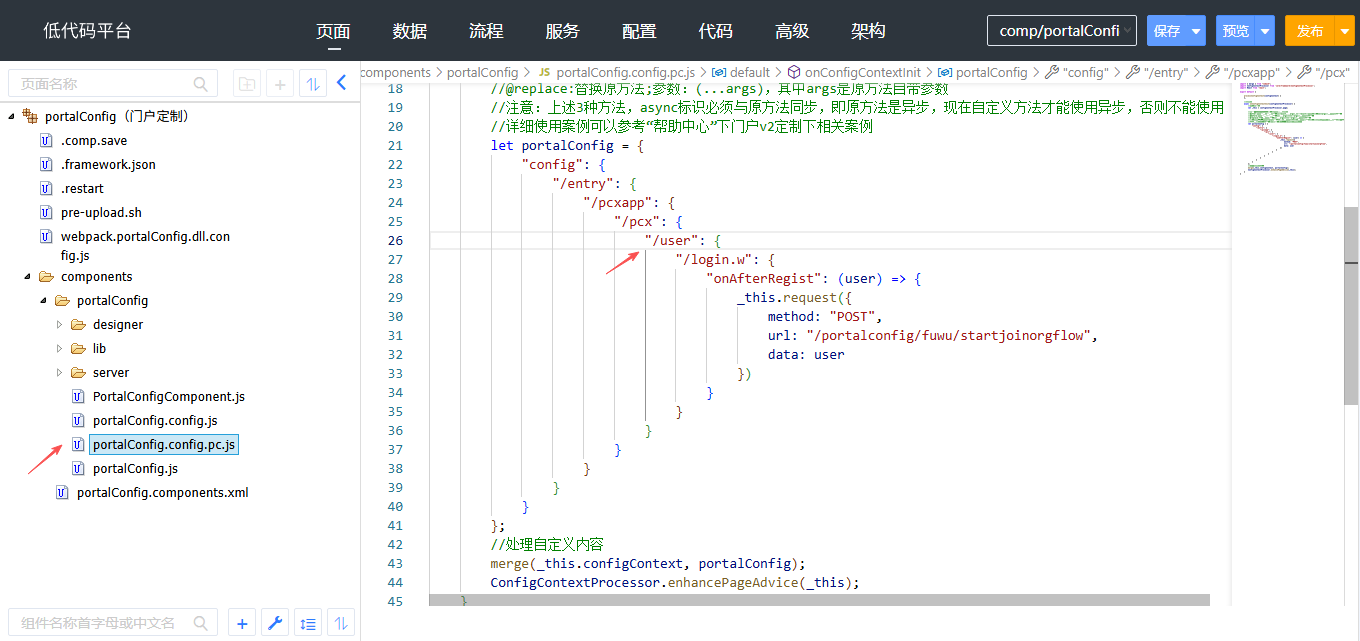Expand the lib folder in the tree
1360x641 pixels.
[60, 349]
